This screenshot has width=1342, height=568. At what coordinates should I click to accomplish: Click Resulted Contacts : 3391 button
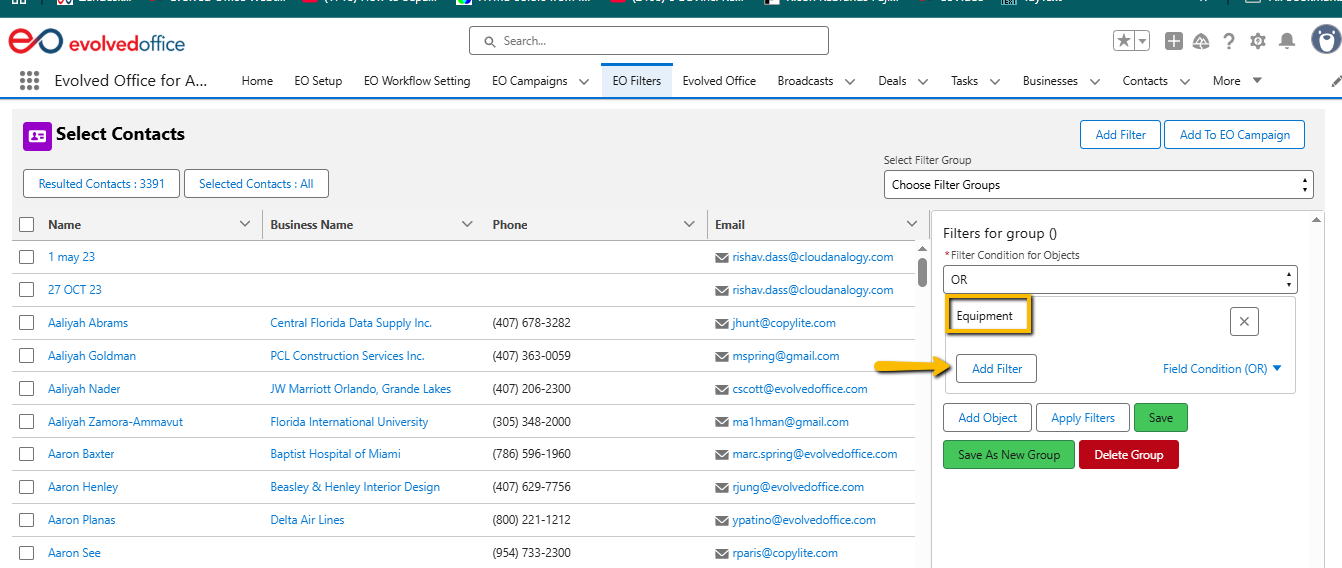tap(101, 184)
